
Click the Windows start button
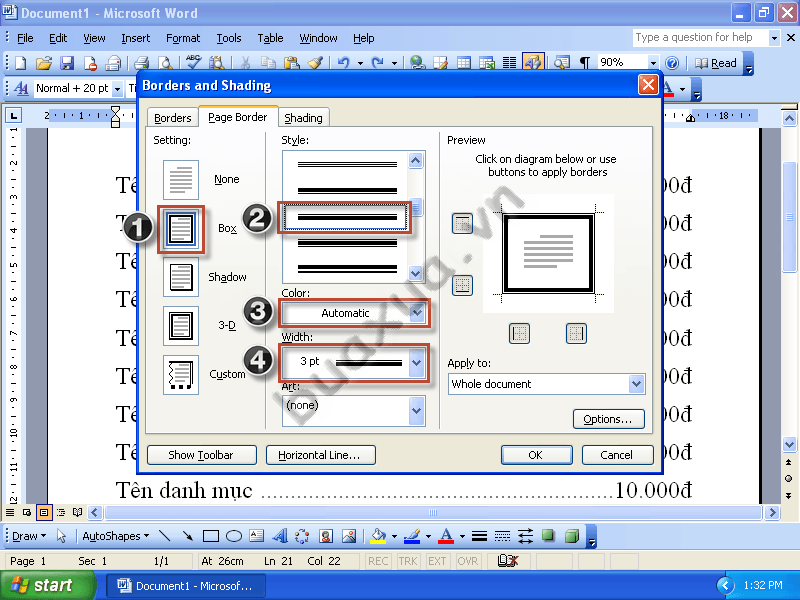[47, 585]
